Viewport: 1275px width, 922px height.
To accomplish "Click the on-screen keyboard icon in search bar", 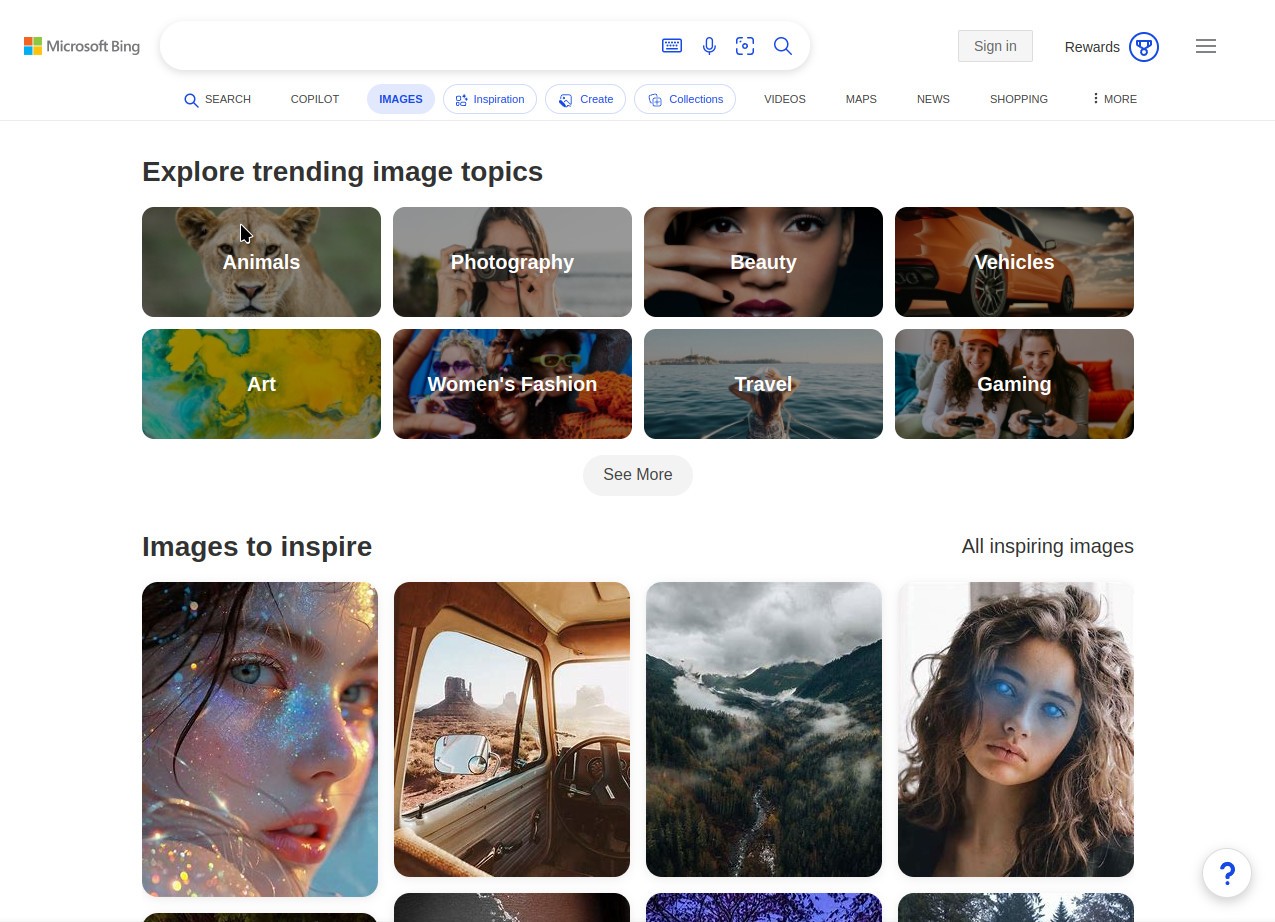I will pyautogui.click(x=671, y=45).
